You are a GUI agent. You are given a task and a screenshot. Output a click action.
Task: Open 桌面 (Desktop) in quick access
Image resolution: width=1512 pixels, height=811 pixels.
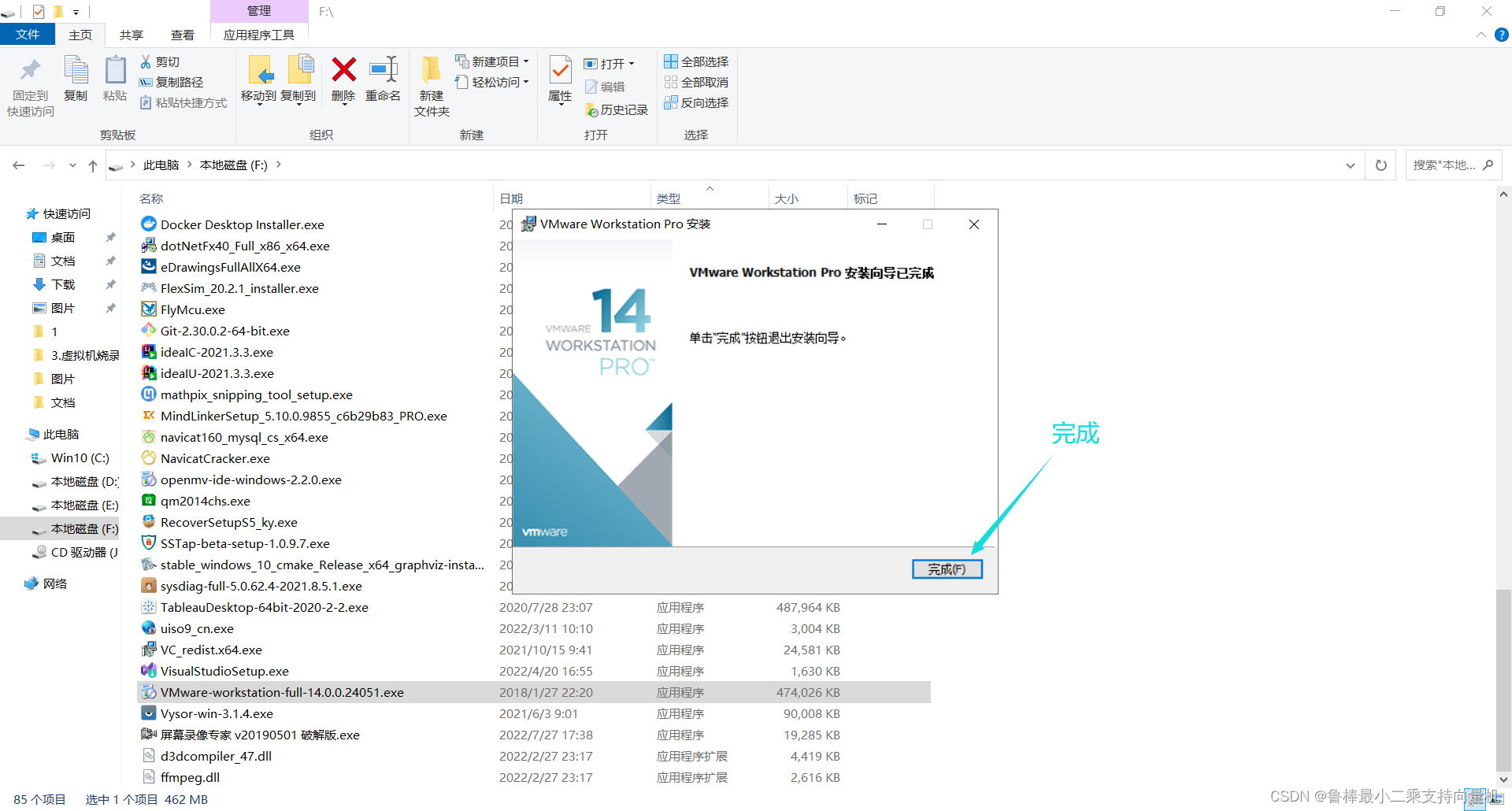54,237
